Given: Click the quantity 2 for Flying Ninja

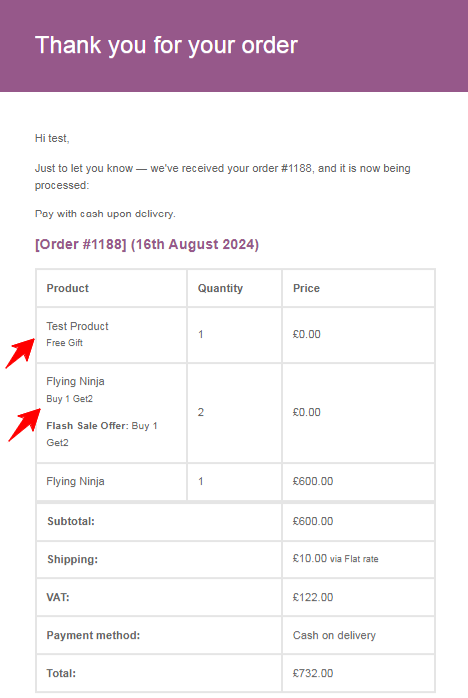Looking at the screenshot, I should tap(201, 412).
